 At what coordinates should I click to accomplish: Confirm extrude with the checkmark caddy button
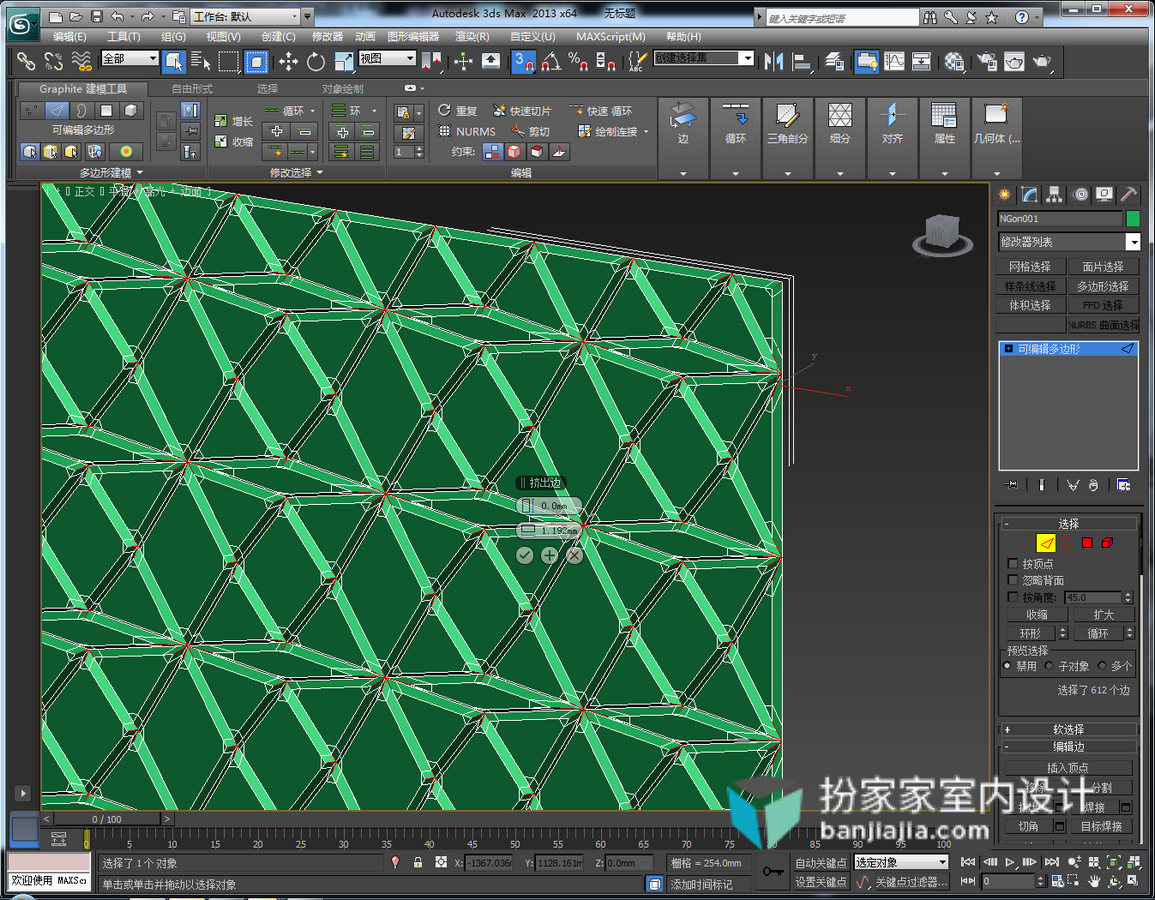coord(524,555)
